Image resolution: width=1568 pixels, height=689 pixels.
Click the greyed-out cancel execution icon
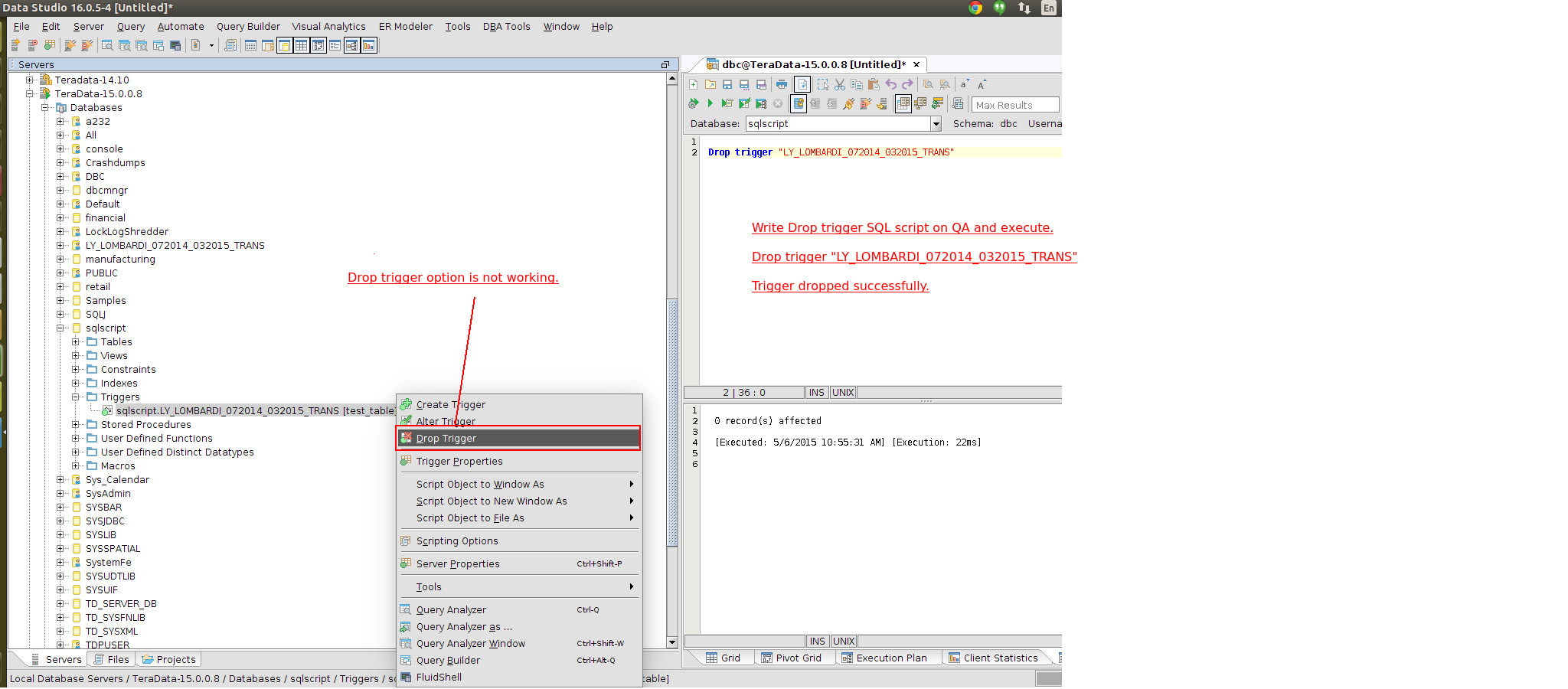click(778, 103)
